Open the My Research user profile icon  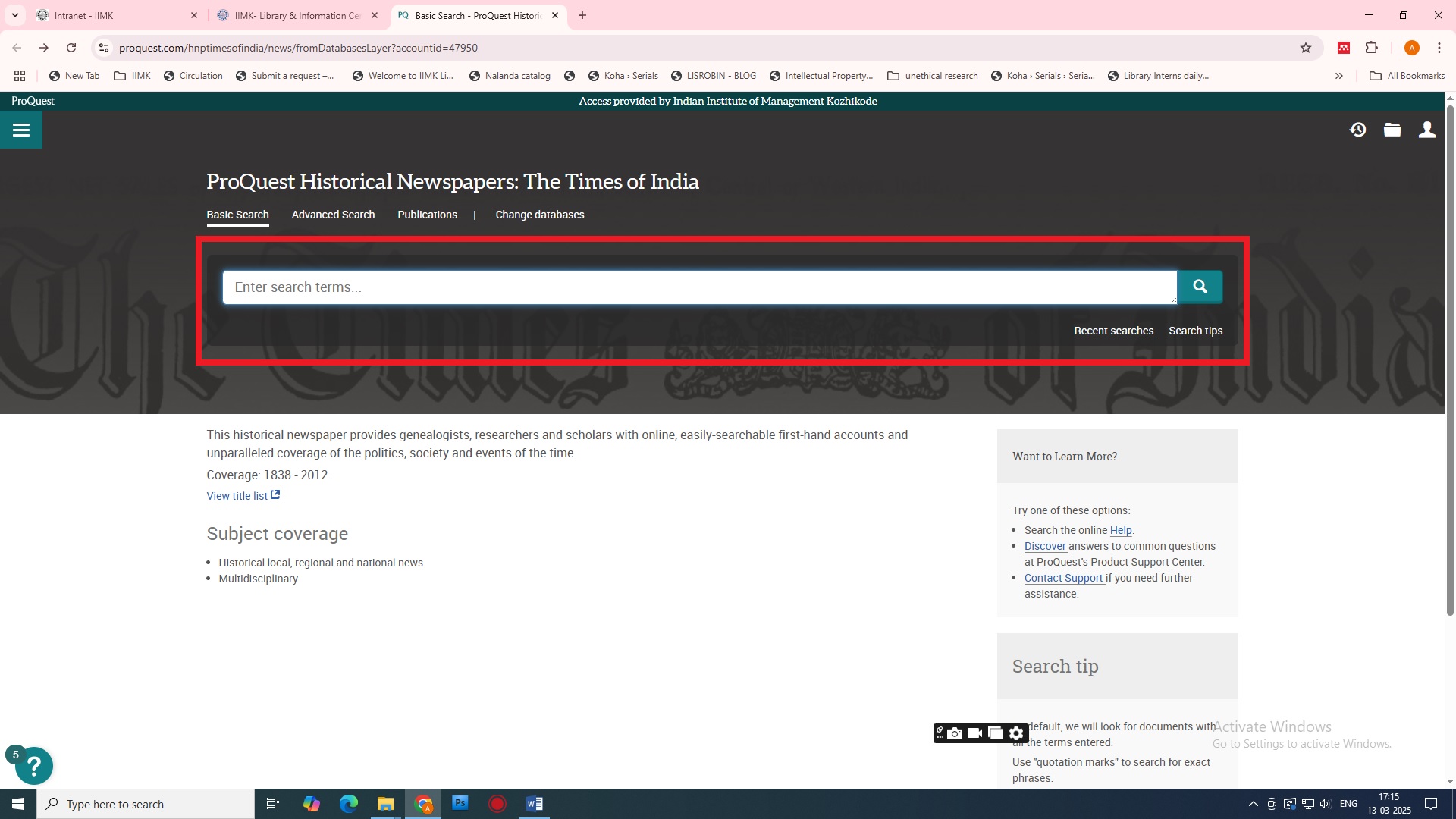[1427, 130]
